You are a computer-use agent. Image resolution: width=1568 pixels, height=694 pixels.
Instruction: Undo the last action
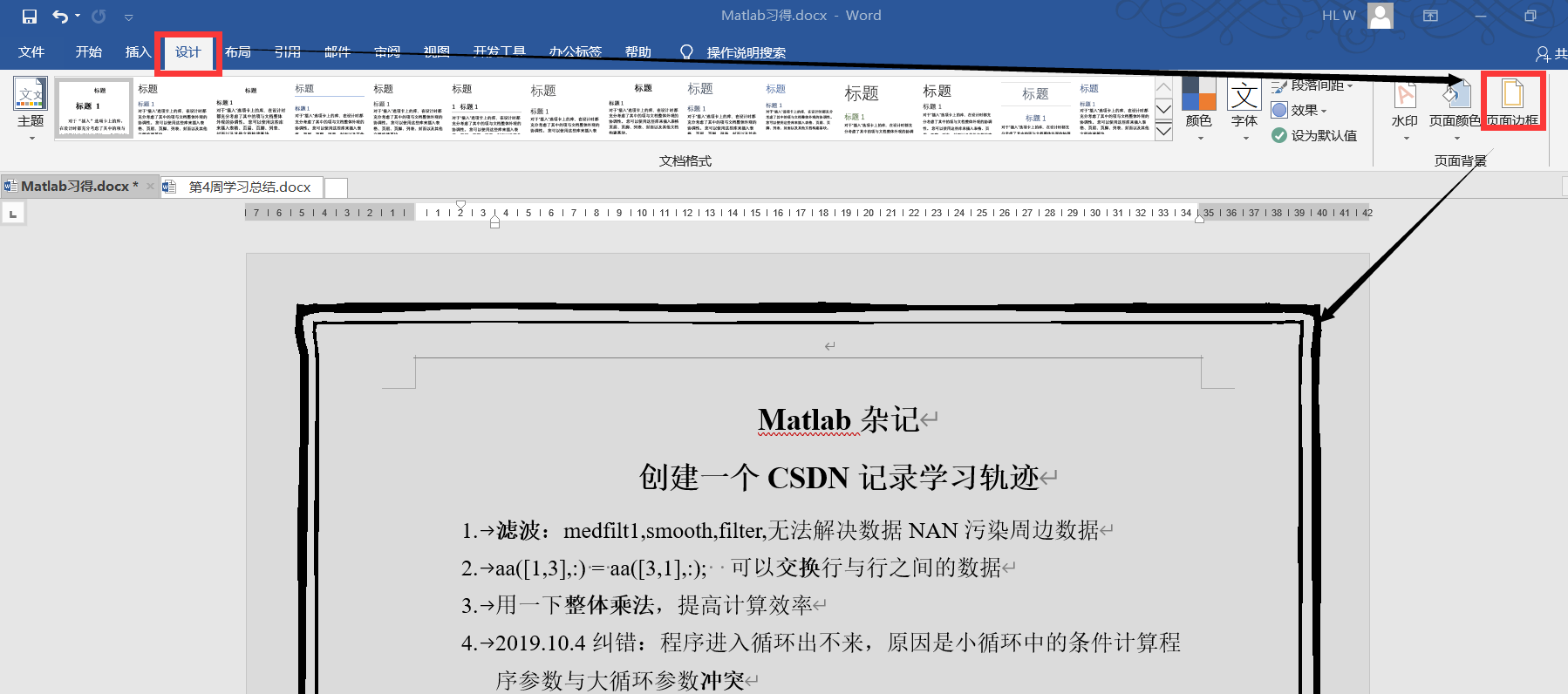coord(59,17)
